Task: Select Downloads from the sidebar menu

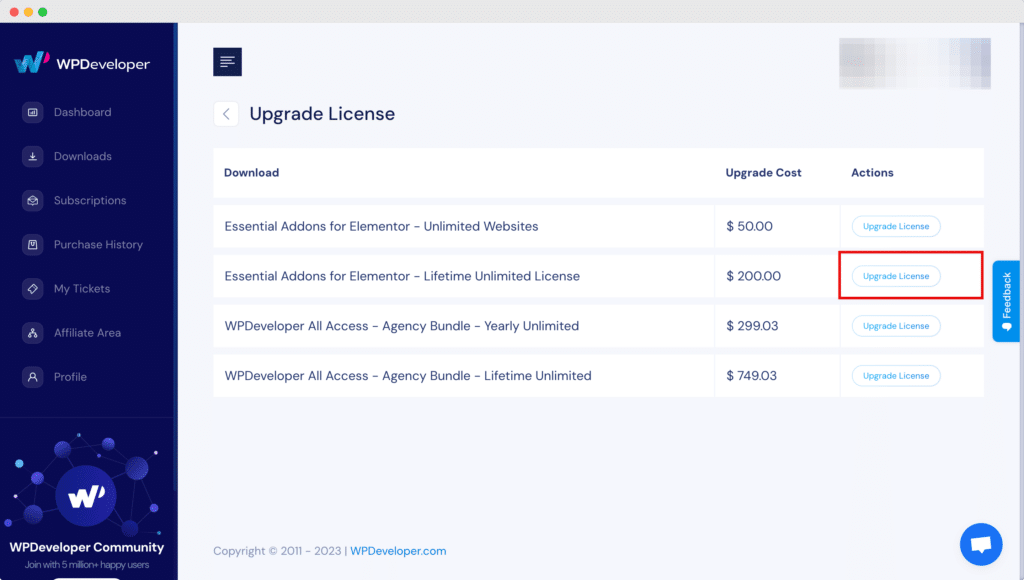Action: [x=83, y=156]
